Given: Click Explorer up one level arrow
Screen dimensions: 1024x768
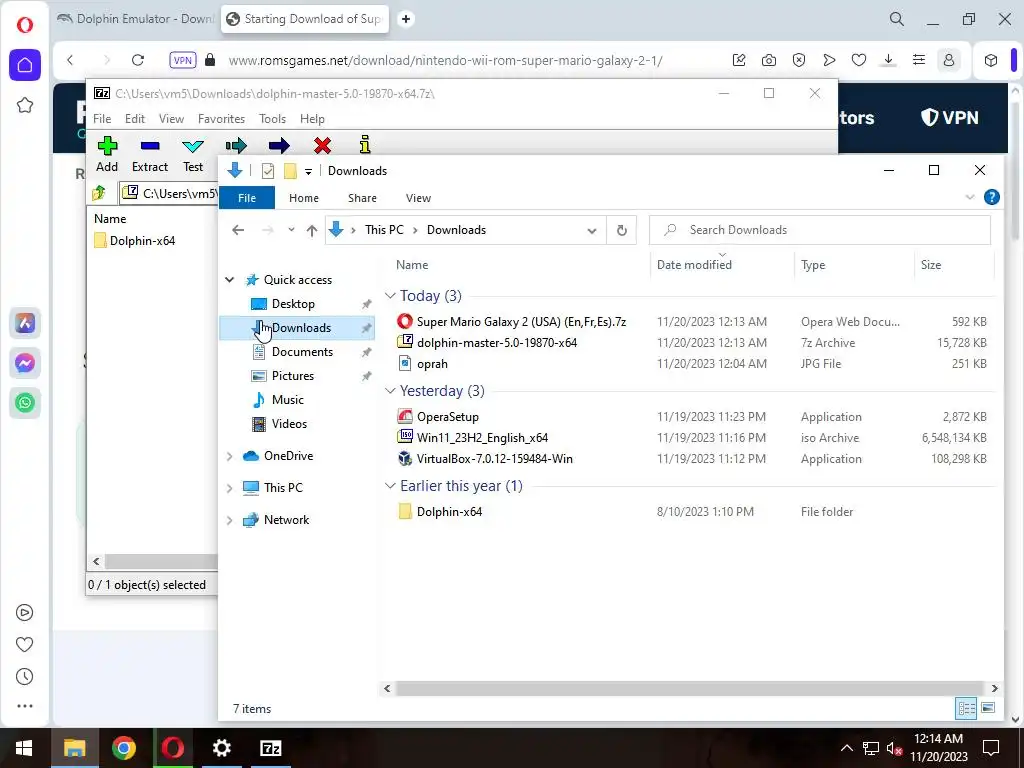Looking at the screenshot, I should [312, 230].
